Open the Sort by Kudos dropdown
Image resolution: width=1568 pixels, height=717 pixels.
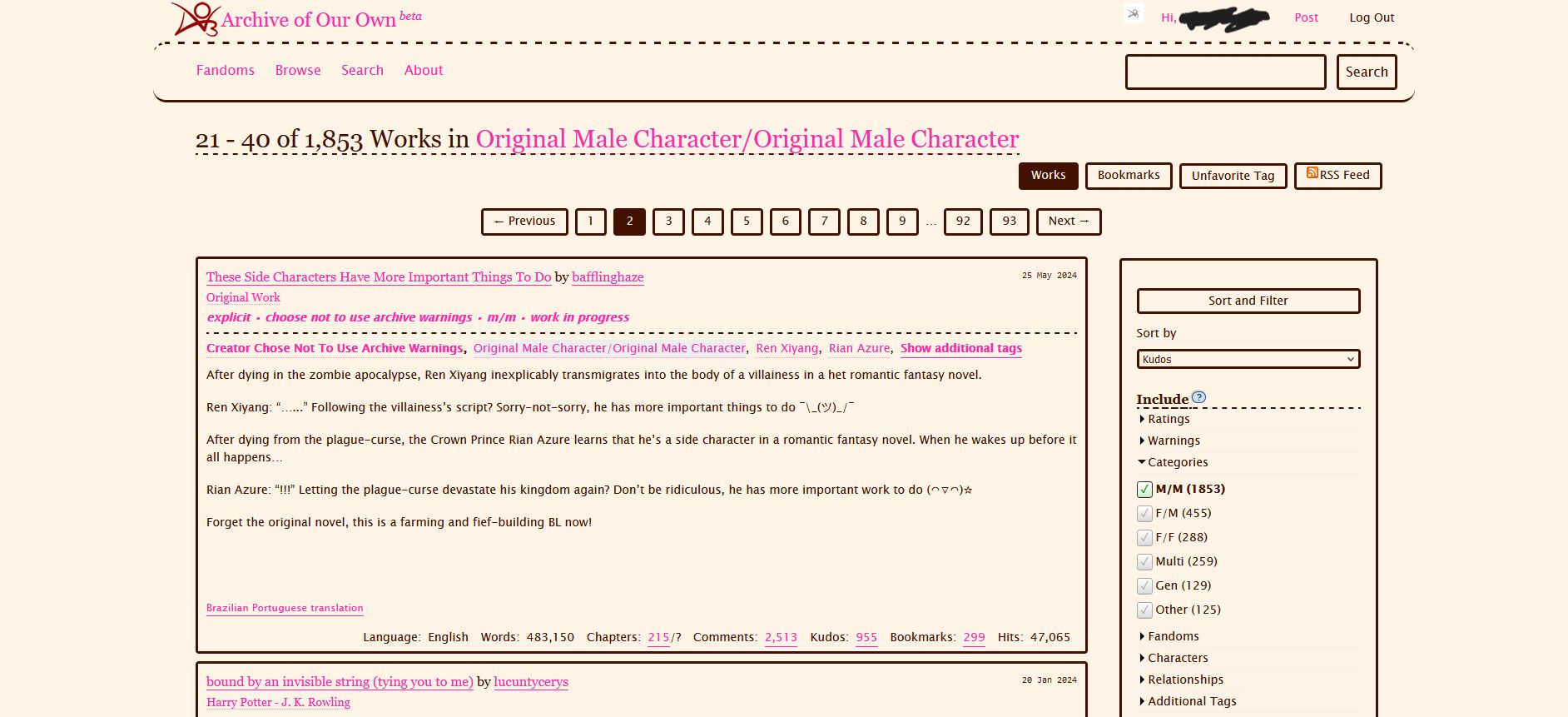pos(1248,359)
